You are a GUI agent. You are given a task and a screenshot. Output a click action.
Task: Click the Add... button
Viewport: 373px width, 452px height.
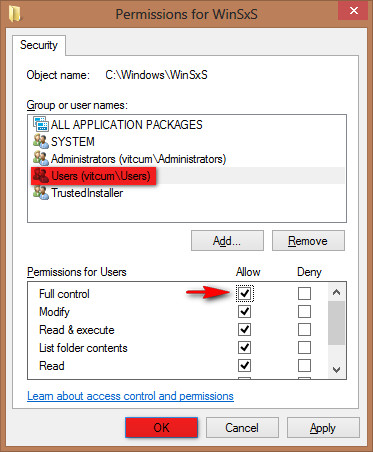[227, 241]
